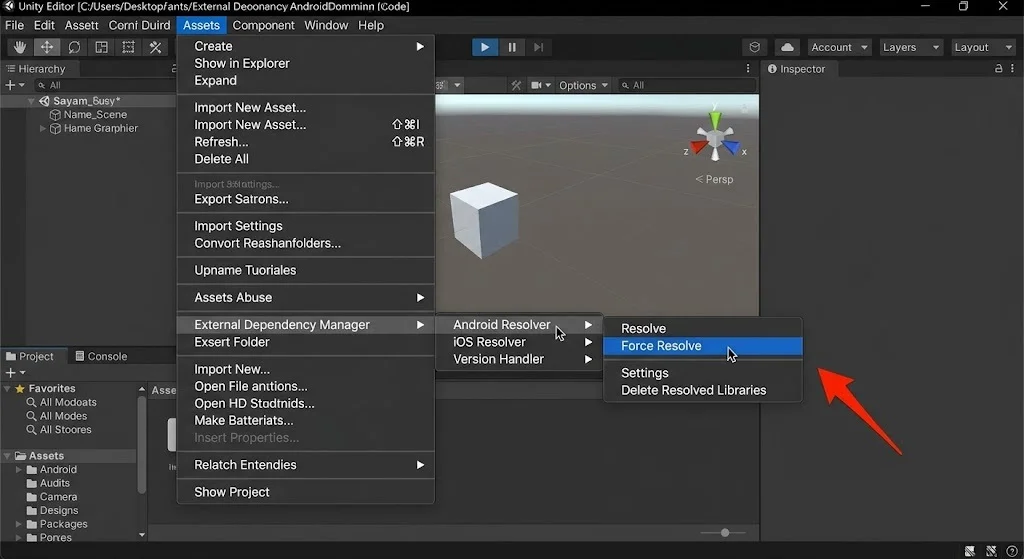Screen dimensions: 1024x559
Task: Open scene view kebab menu
Action: [748, 69]
